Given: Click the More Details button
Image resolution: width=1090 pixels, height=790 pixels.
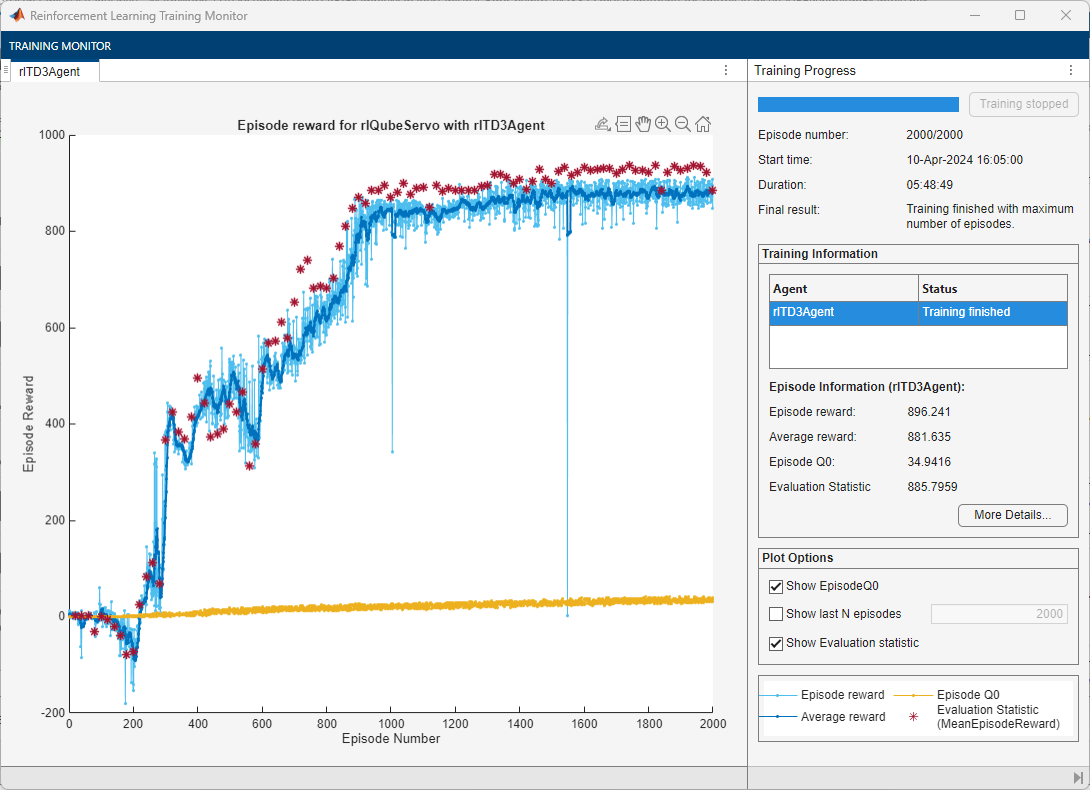Looking at the screenshot, I should point(1012,515).
